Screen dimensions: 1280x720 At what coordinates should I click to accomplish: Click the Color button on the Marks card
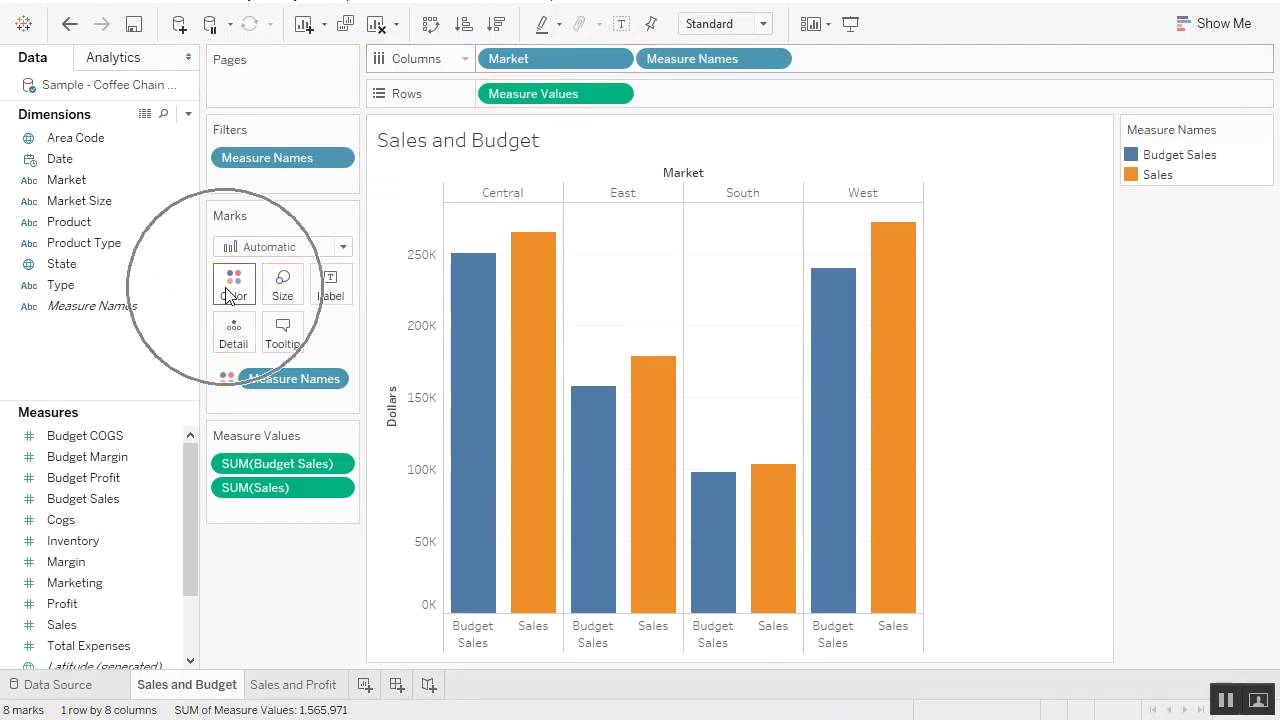click(234, 285)
